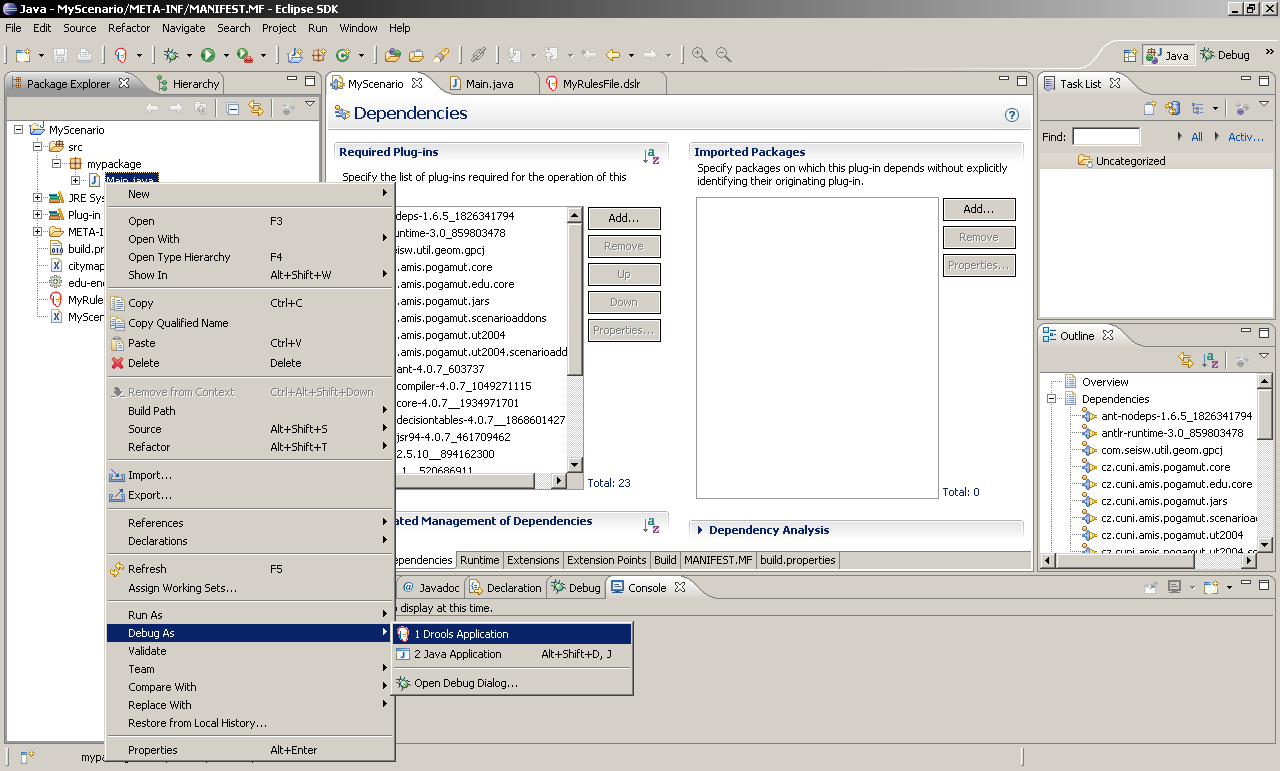Click the Drools rule head toolbar icon
This screenshot has height=771, width=1280.
[120, 55]
